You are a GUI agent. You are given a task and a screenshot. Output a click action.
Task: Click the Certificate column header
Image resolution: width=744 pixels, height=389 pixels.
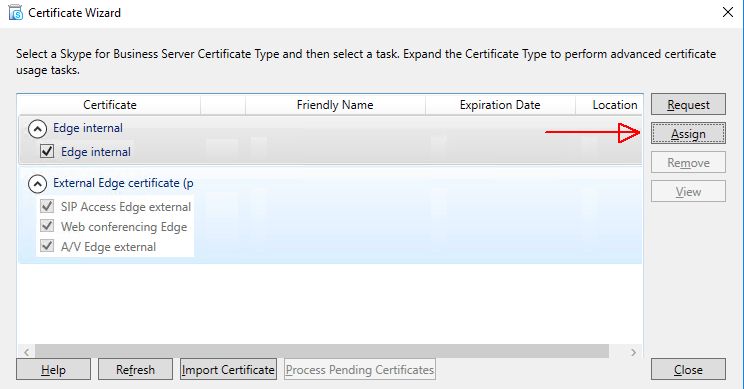click(x=109, y=104)
